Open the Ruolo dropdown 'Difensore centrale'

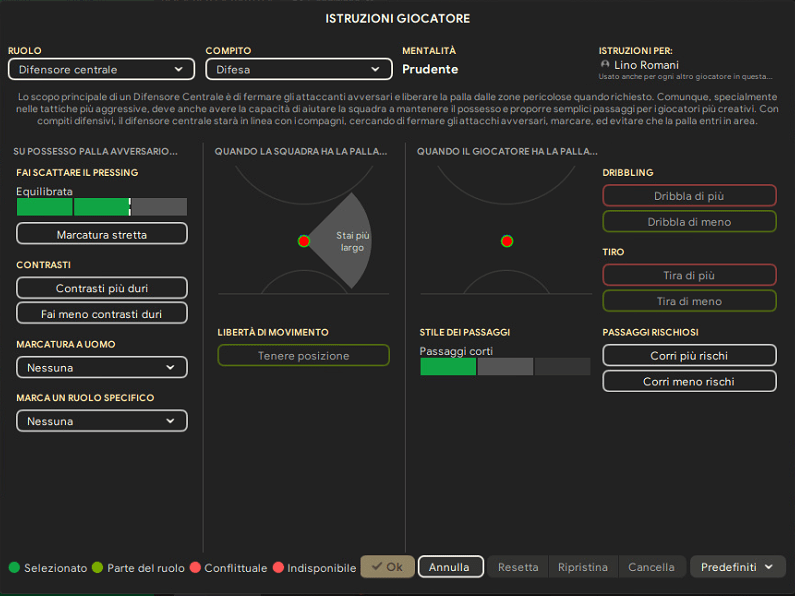coord(101,69)
